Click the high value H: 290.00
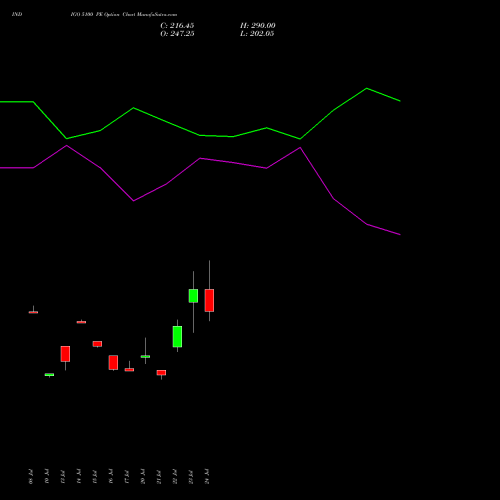This screenshot has width=500, height=500. (x=257, y=26)
